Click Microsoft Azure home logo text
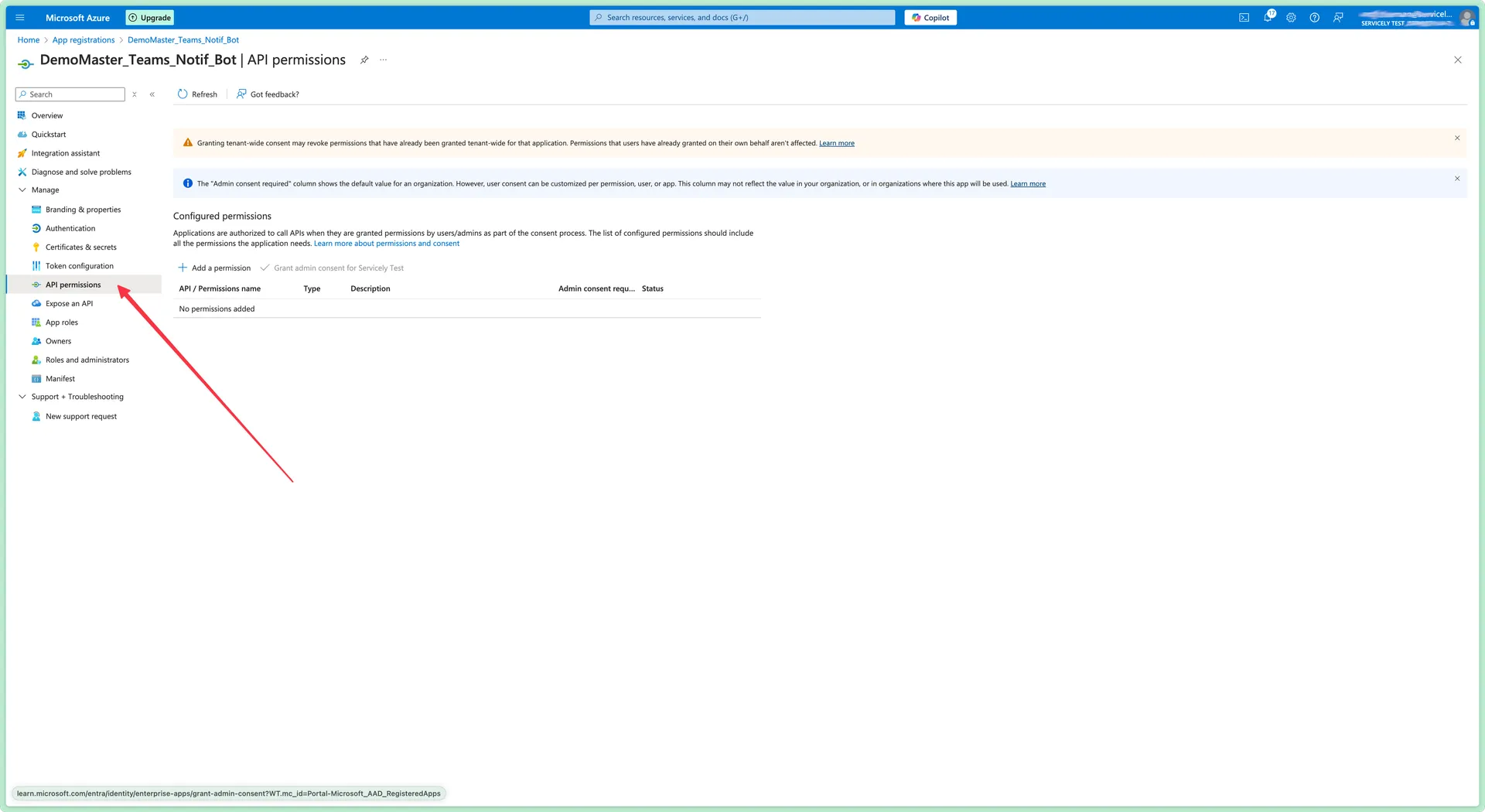The width and height of the screenshot is (1485, 812). click(x=77, y=18)
